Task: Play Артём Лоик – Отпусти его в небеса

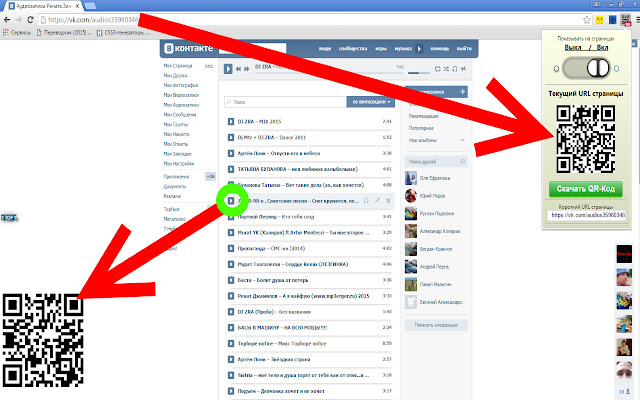Action: pyautogui.click(x=231, y=153)
